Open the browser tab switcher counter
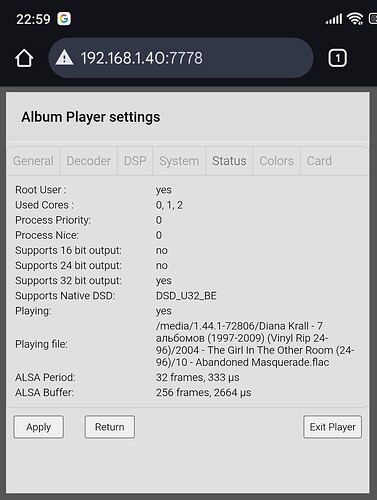This screenshot has width=377, height=500. (337, 58)
